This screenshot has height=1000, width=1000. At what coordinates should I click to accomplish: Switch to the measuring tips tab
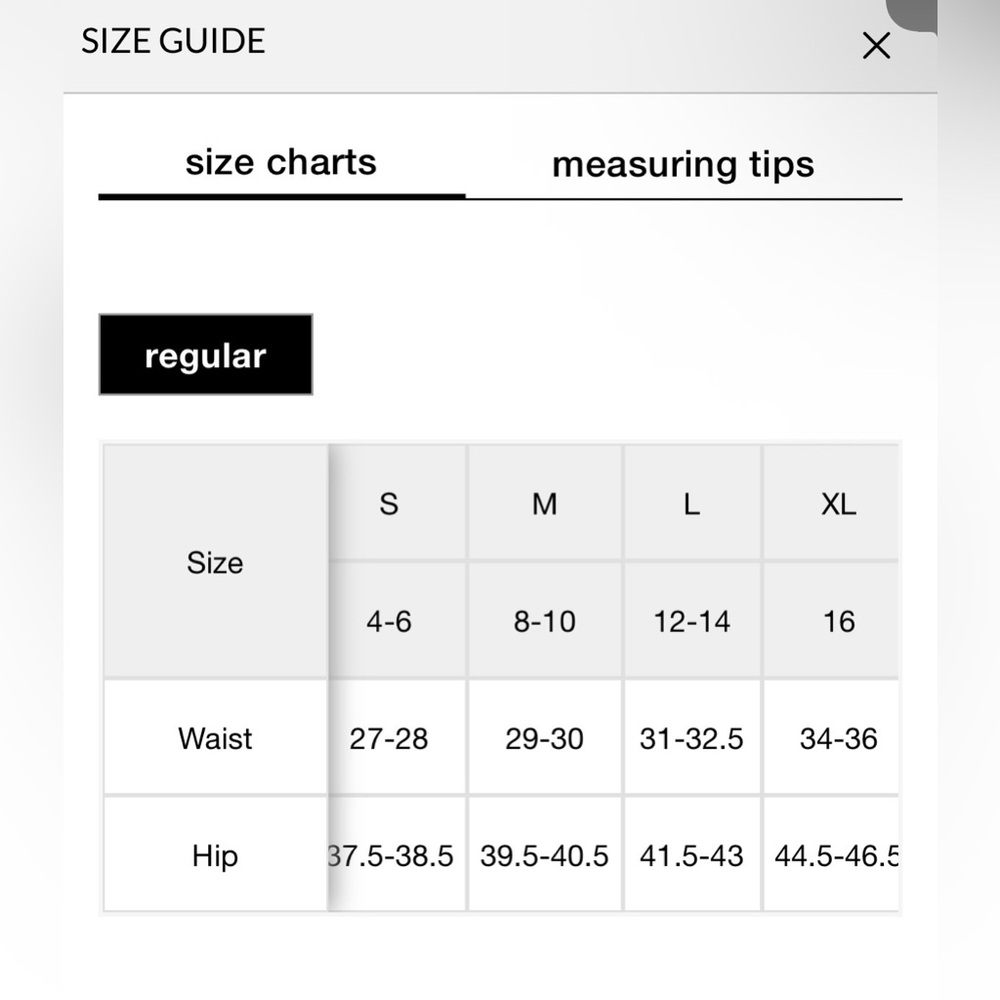click(683, 165)
